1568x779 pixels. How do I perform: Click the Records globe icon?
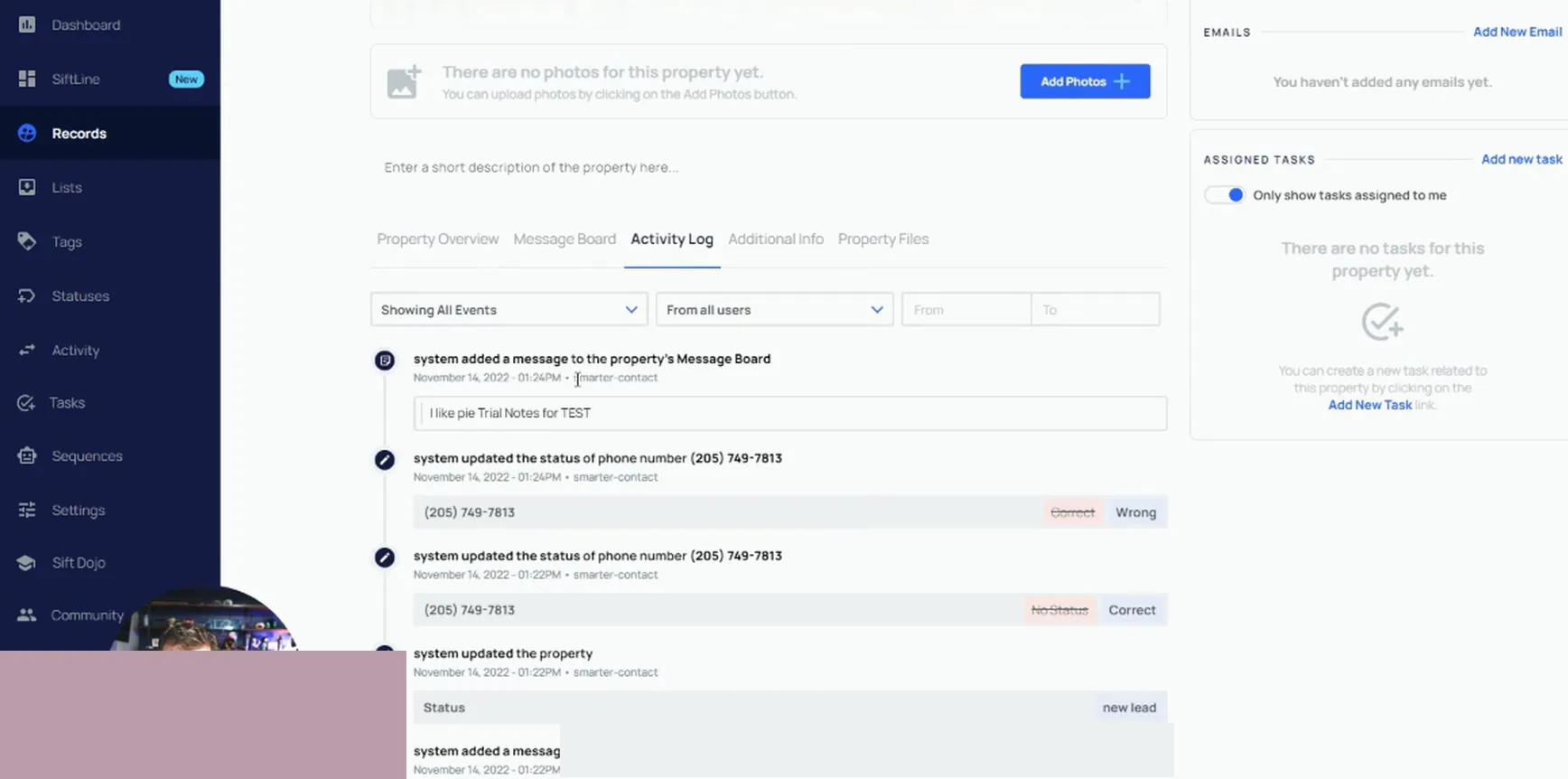(27, 133)
